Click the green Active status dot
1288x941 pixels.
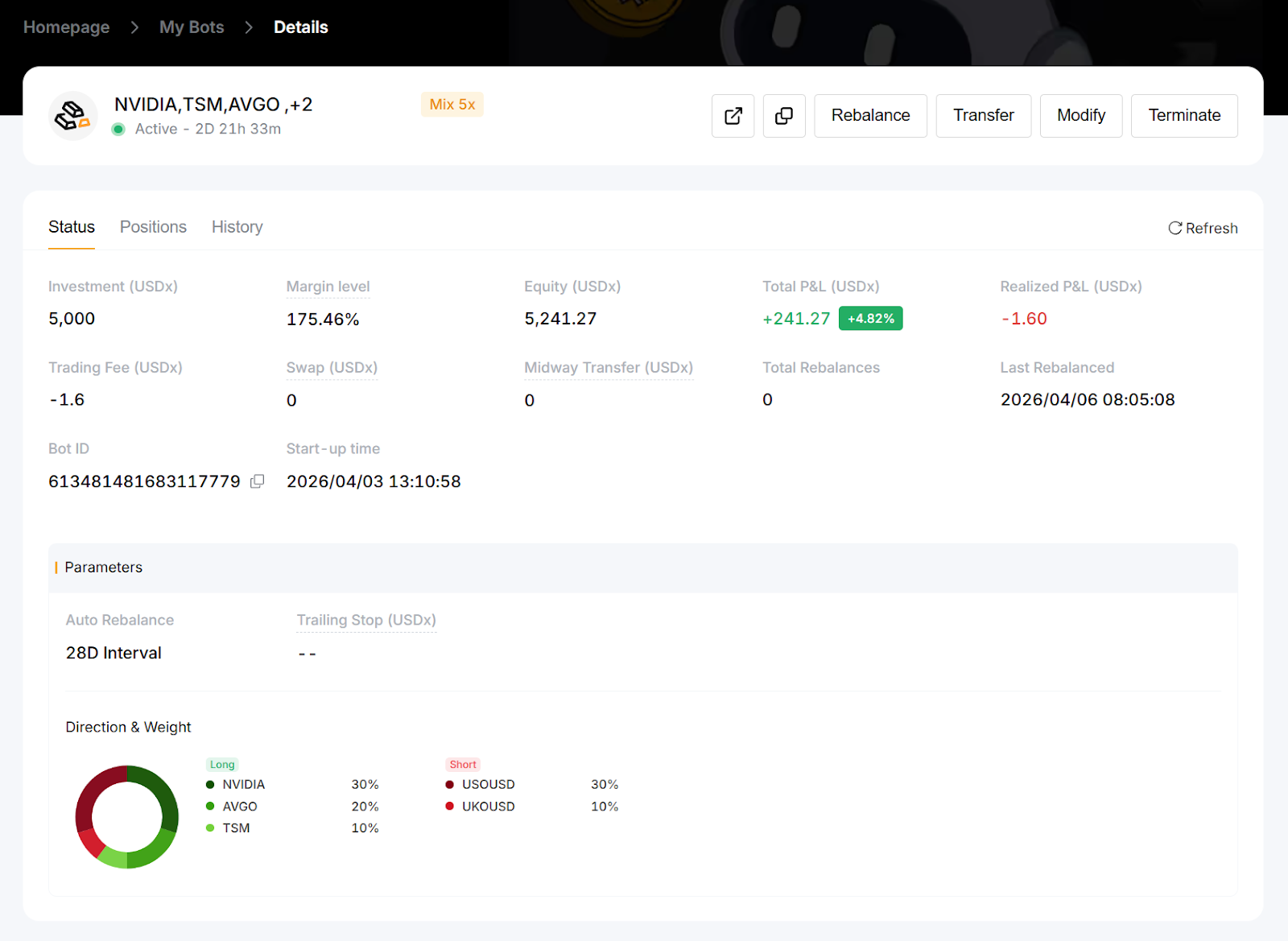click(118, 129)
